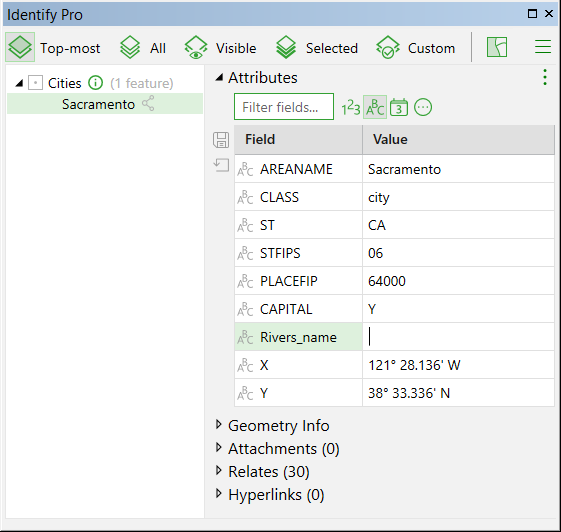Viewport: 561px width, 532px height.
Task: Toggle the date fields calendar filter
Action: pos(399,107)
